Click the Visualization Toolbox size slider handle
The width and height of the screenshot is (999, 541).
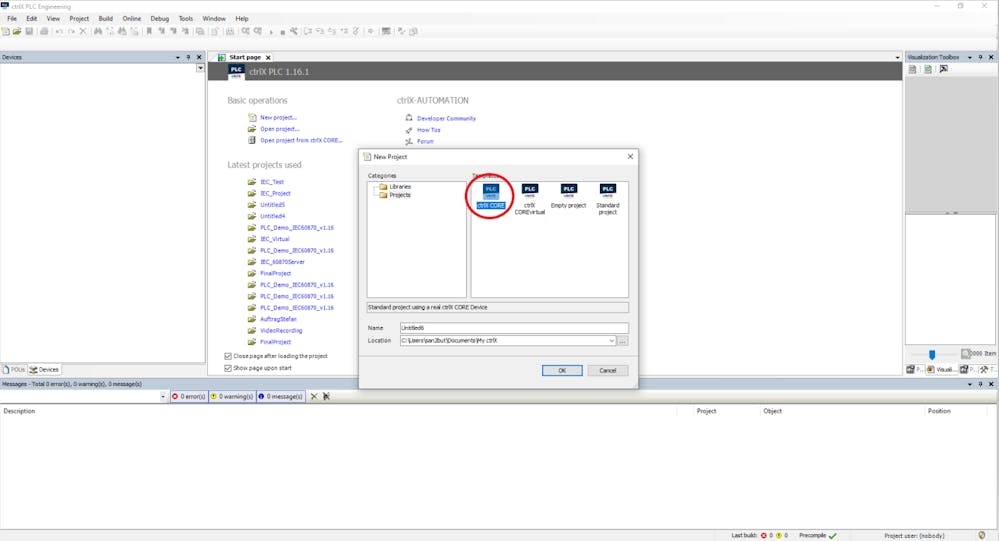[932, 354]
